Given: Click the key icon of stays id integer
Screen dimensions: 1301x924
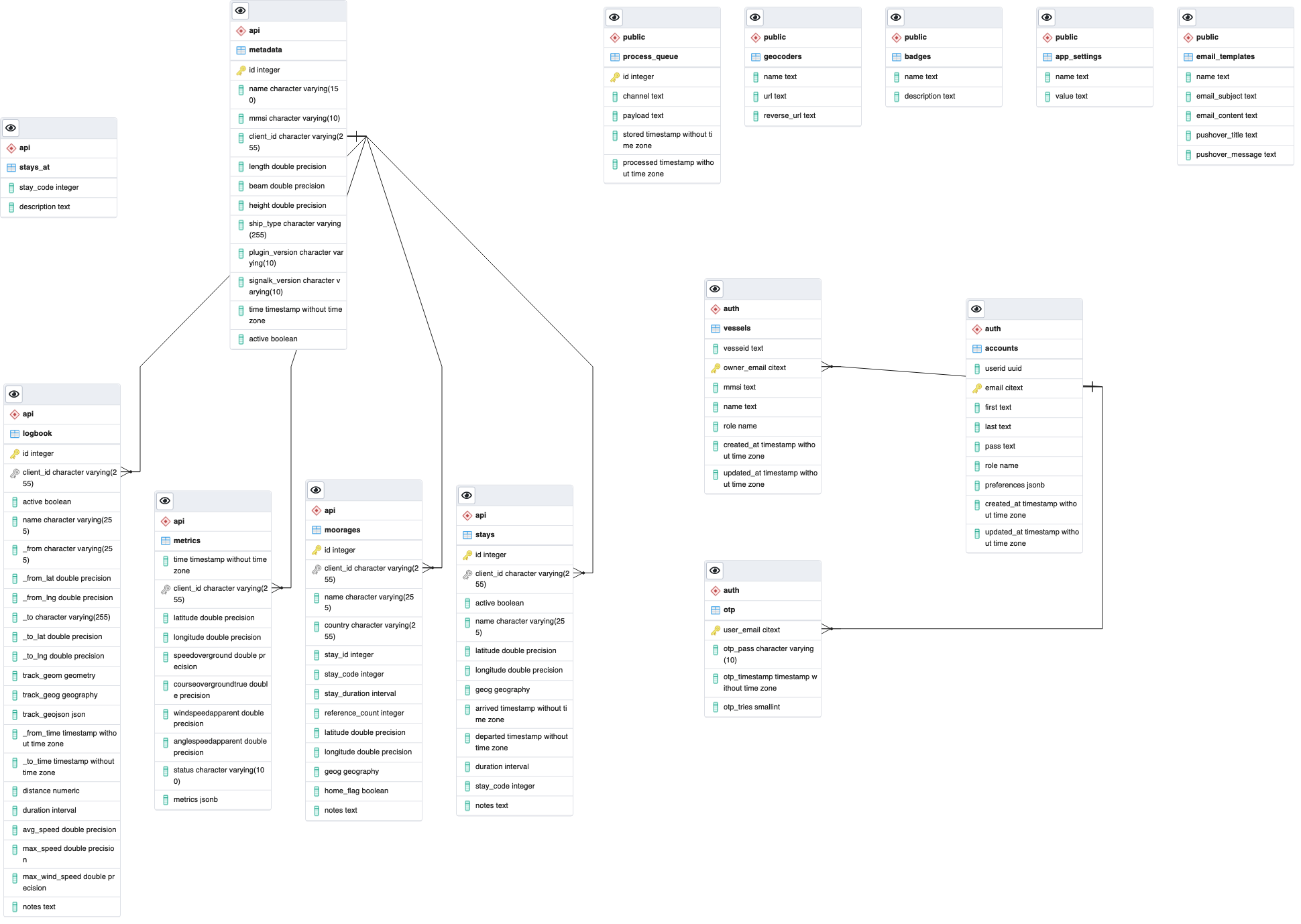Looking at the screenshot, I should [x=467, y=555].
